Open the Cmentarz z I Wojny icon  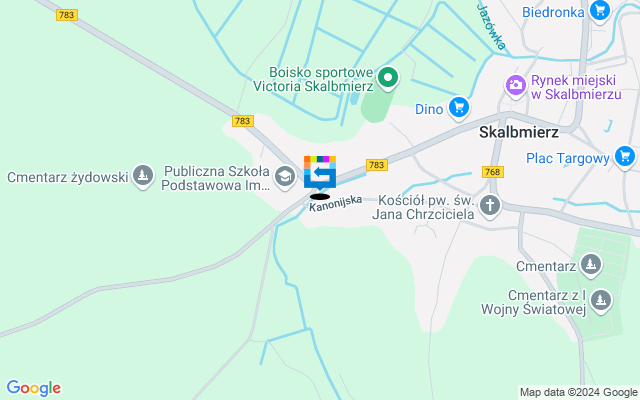[601, 301]
